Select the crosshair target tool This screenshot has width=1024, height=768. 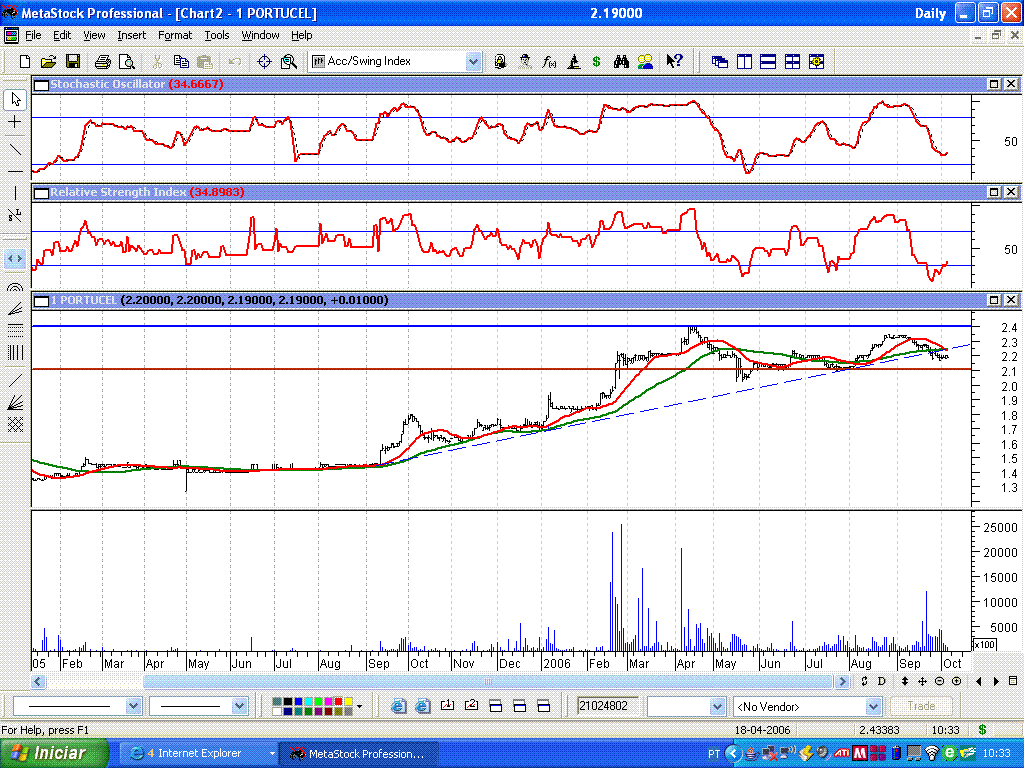pos(264,62)
